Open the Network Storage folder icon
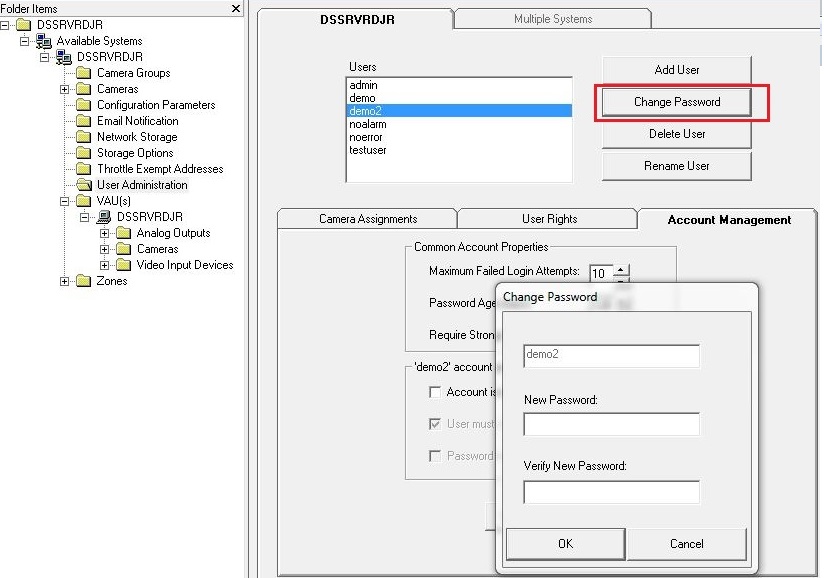Screen dimensions: 824x578 click(x=84, y=137)
